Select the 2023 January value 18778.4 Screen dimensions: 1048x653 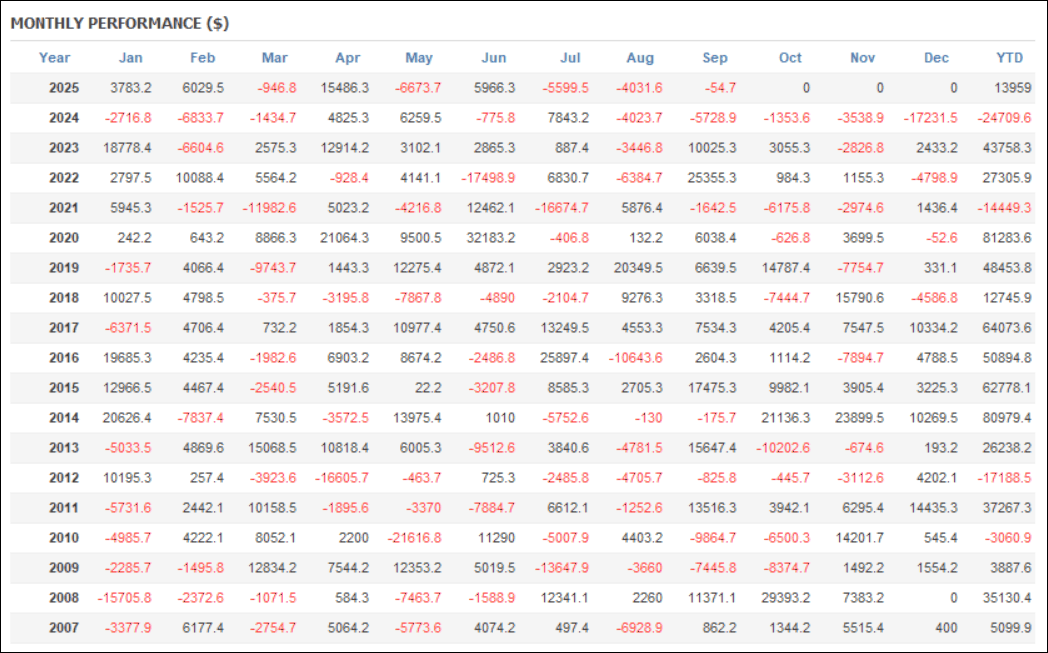[125, 148]
